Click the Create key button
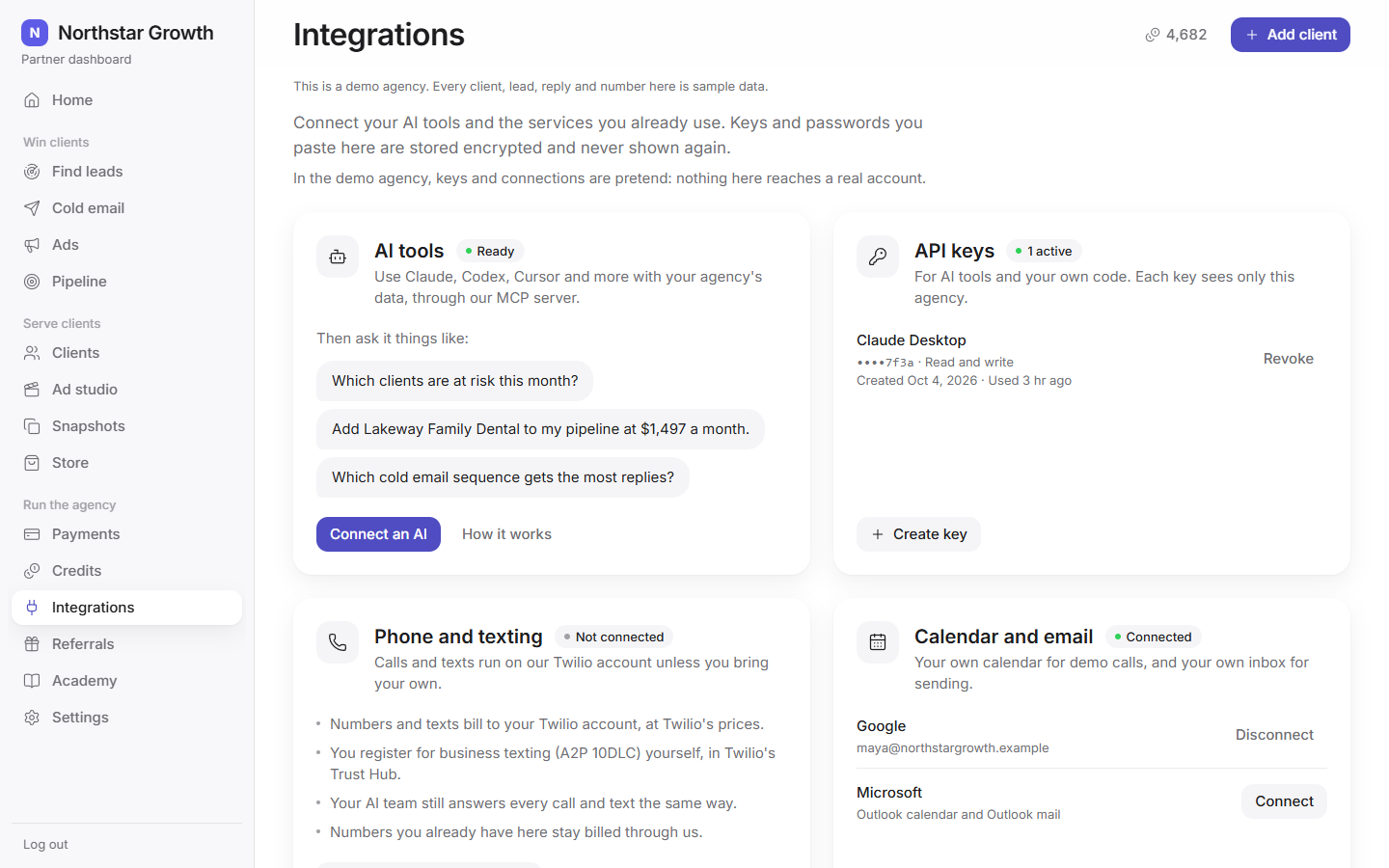 click(x=918, y=534)
